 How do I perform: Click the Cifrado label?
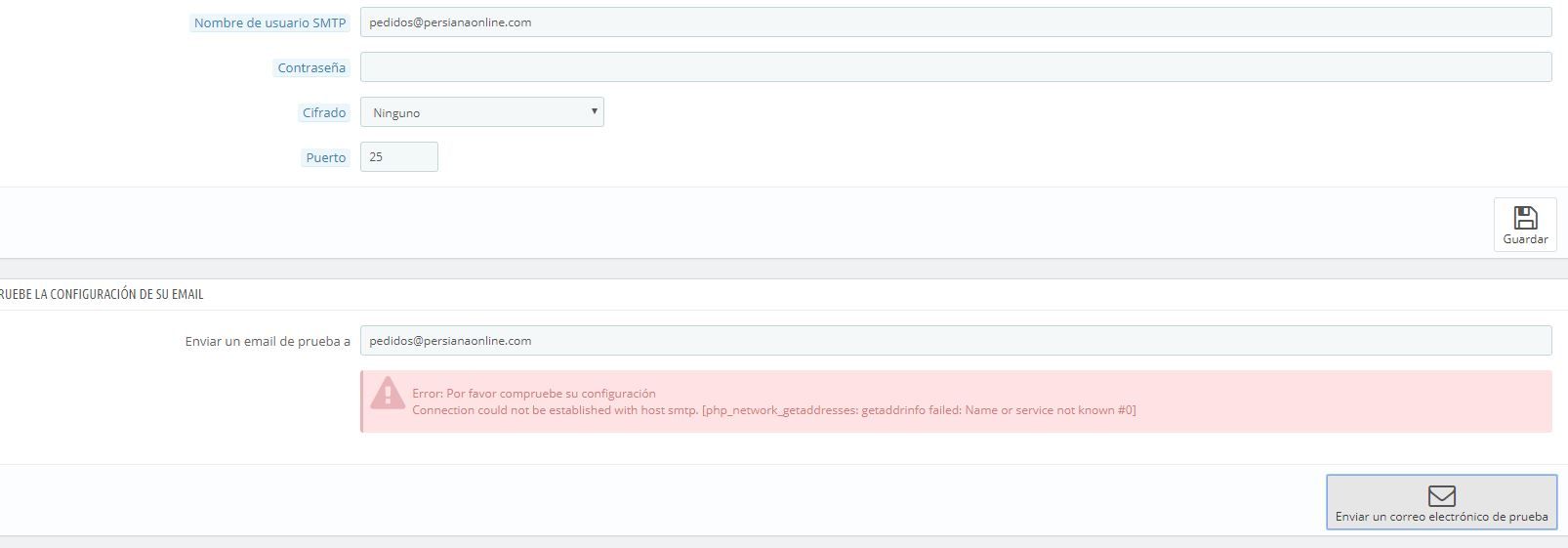click(x=324, y=112)
